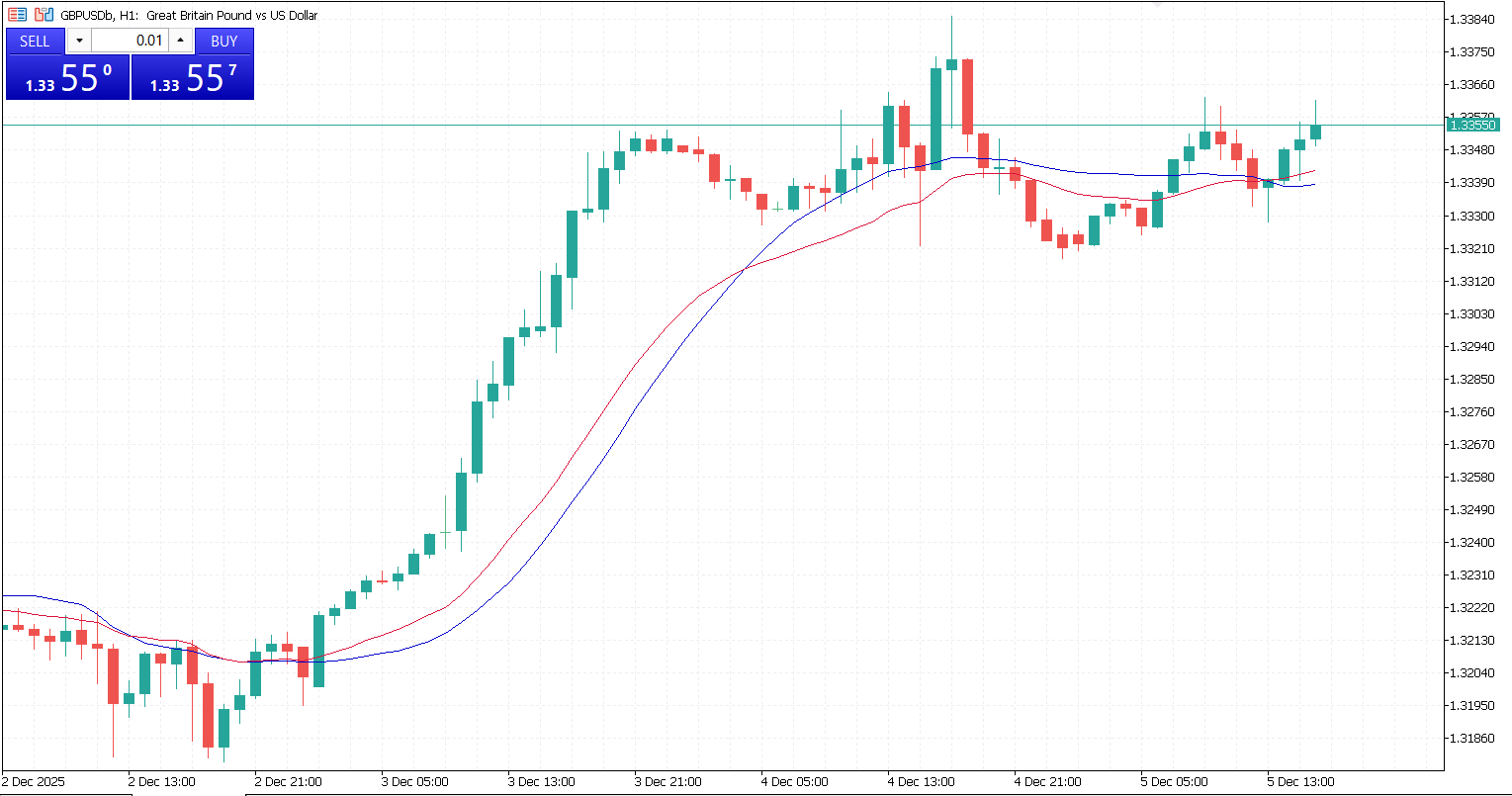This screenshot has height=796, width=1512.
Task: Click the large red candle after the chart peak
Action: coord(967,95)
